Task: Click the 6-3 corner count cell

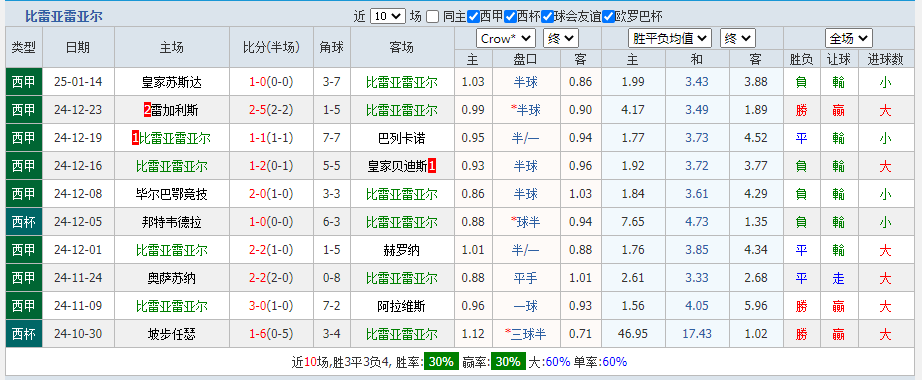Action: (332, 222)
